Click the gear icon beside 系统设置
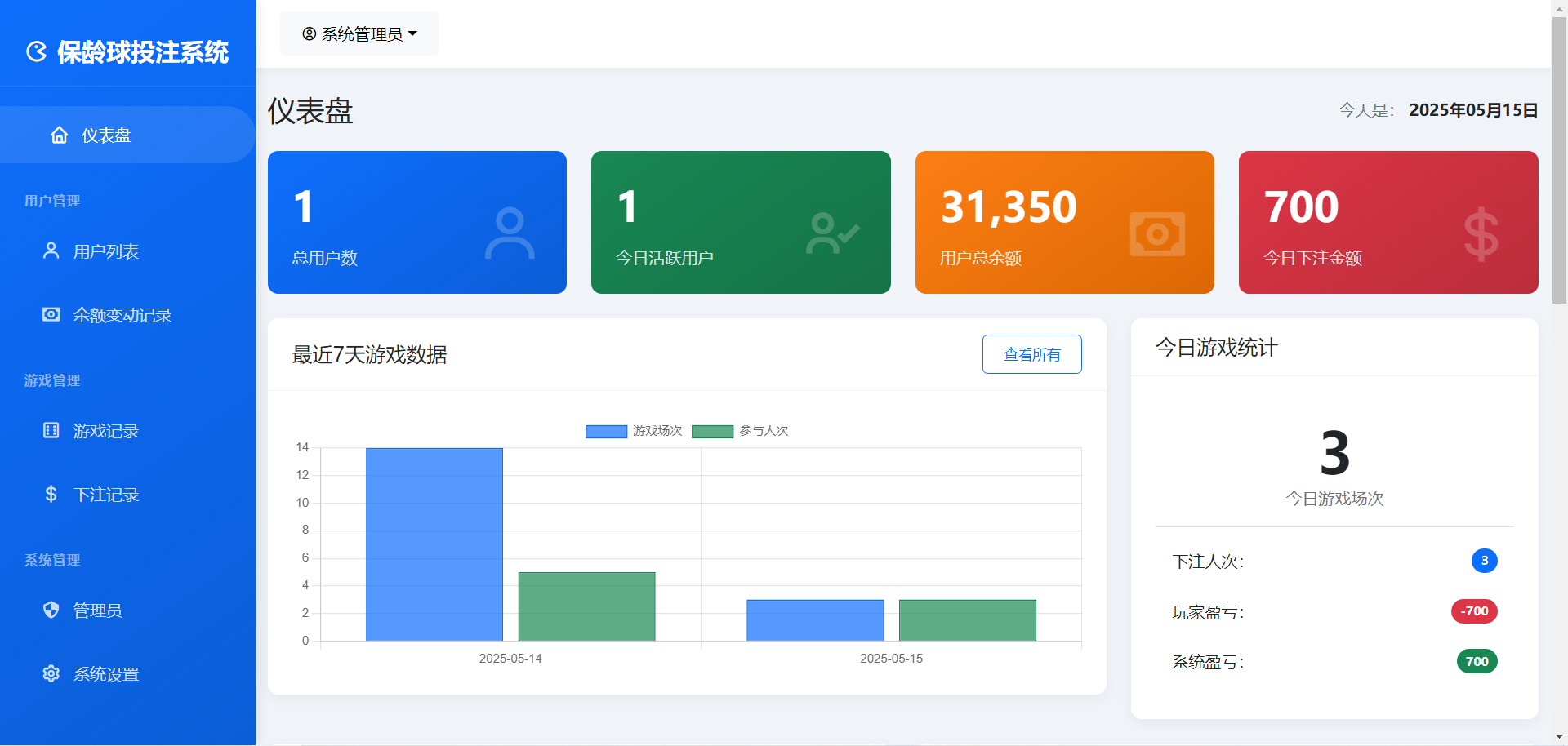 point(51,673)
